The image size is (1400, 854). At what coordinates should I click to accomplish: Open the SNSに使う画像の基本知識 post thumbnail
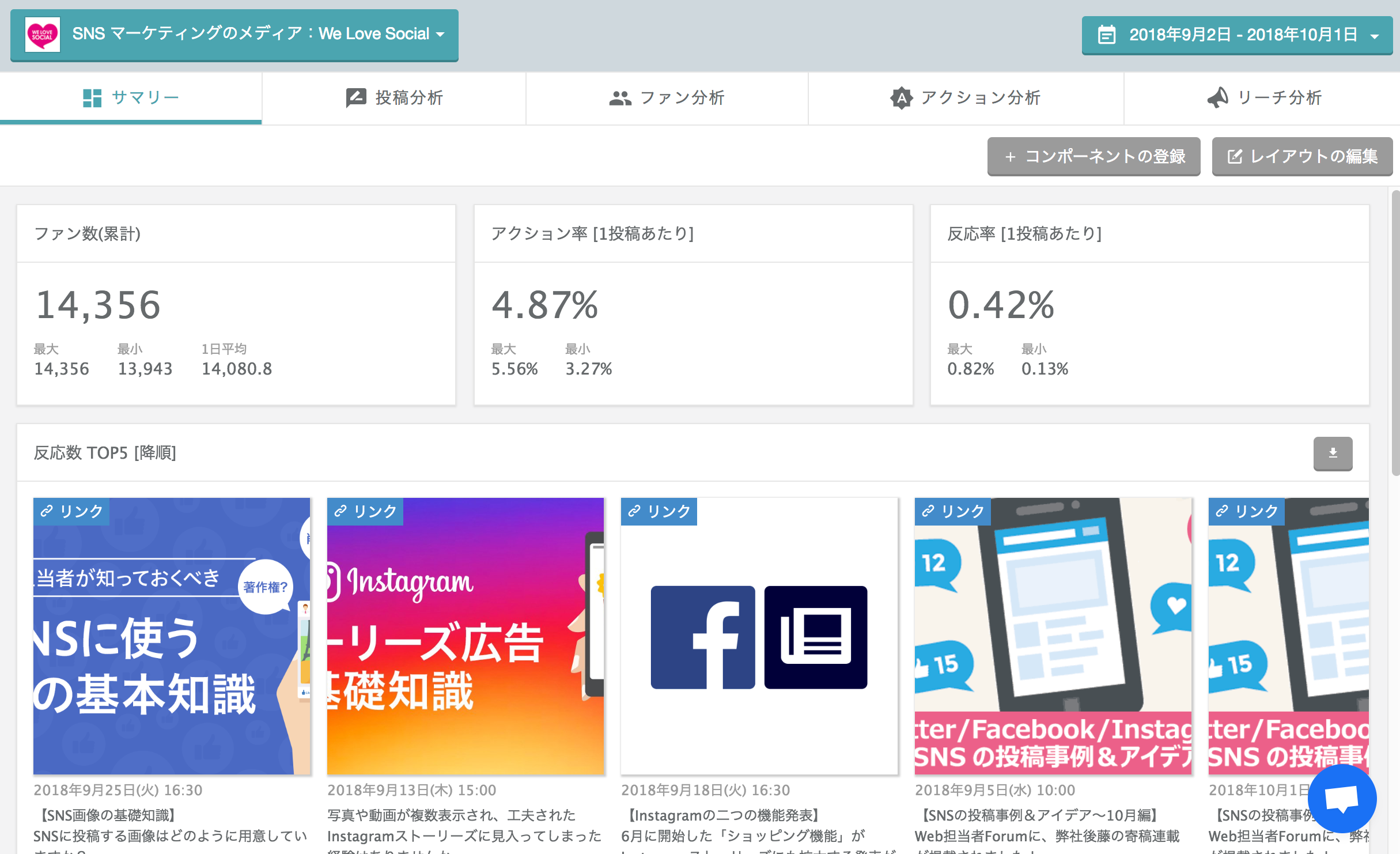point(172,636)
